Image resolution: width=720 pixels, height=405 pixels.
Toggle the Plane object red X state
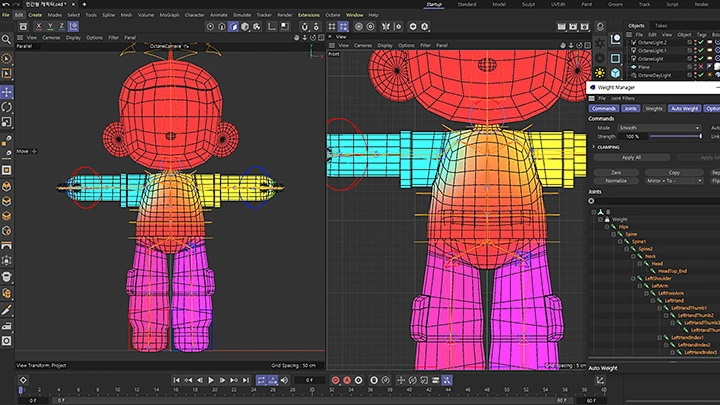point(701,67)
